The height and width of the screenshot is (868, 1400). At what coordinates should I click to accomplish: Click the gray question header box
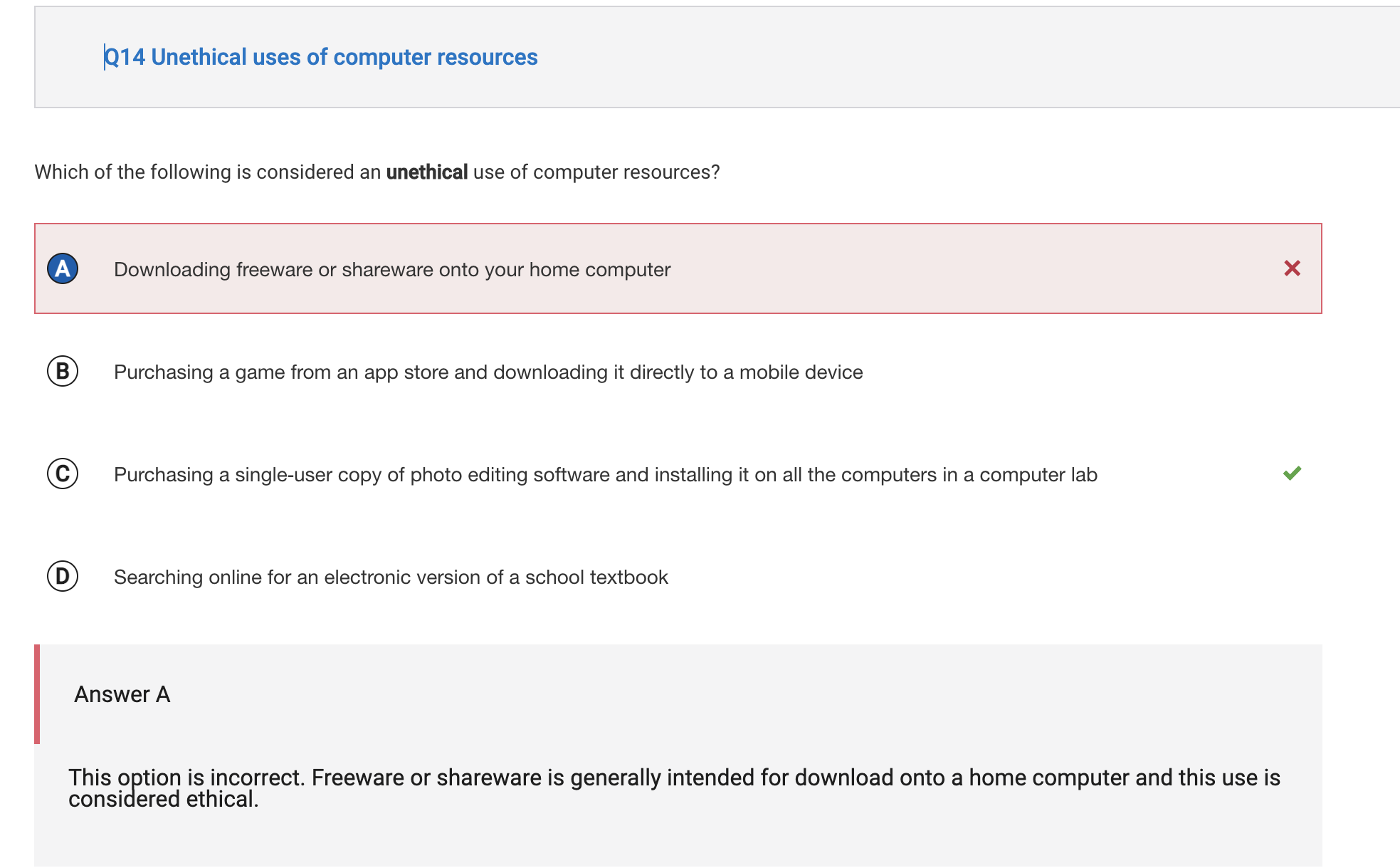tap(717, 57)
